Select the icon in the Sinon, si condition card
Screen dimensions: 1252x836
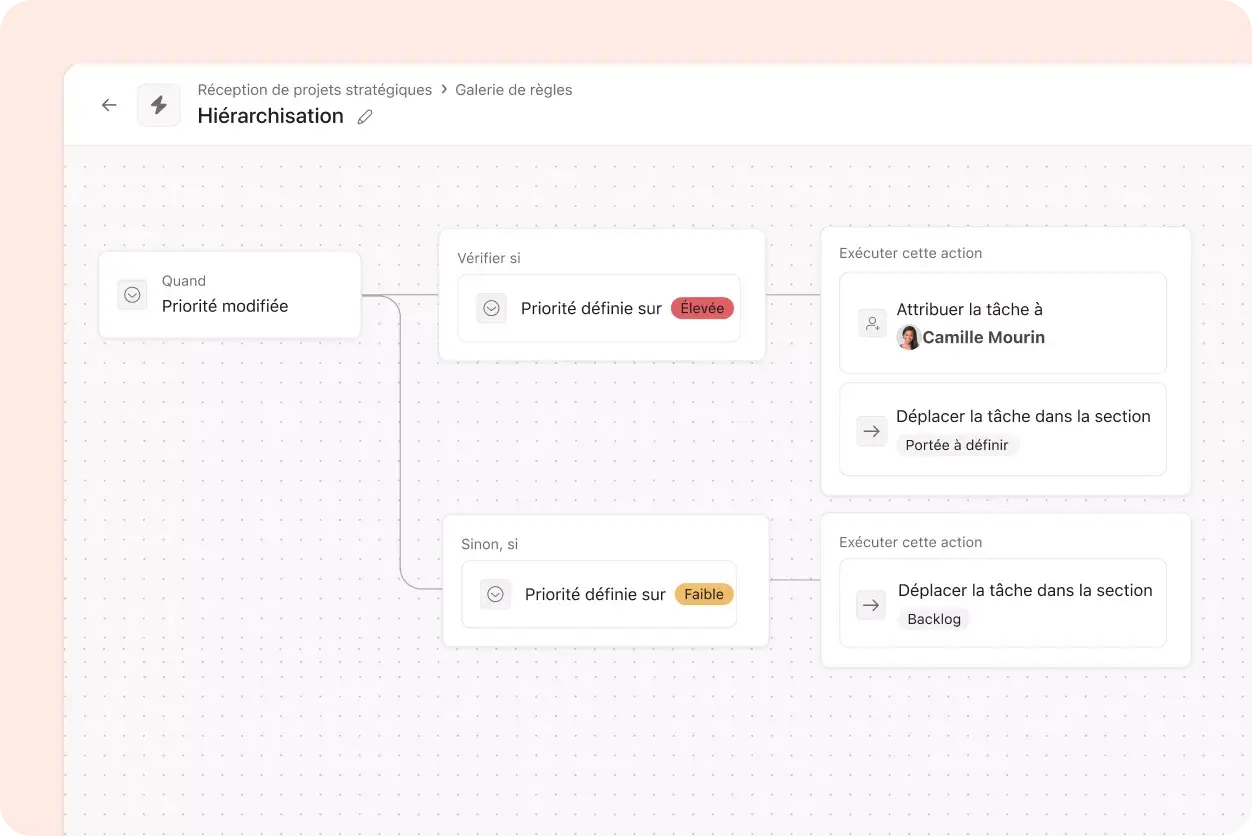495,594
